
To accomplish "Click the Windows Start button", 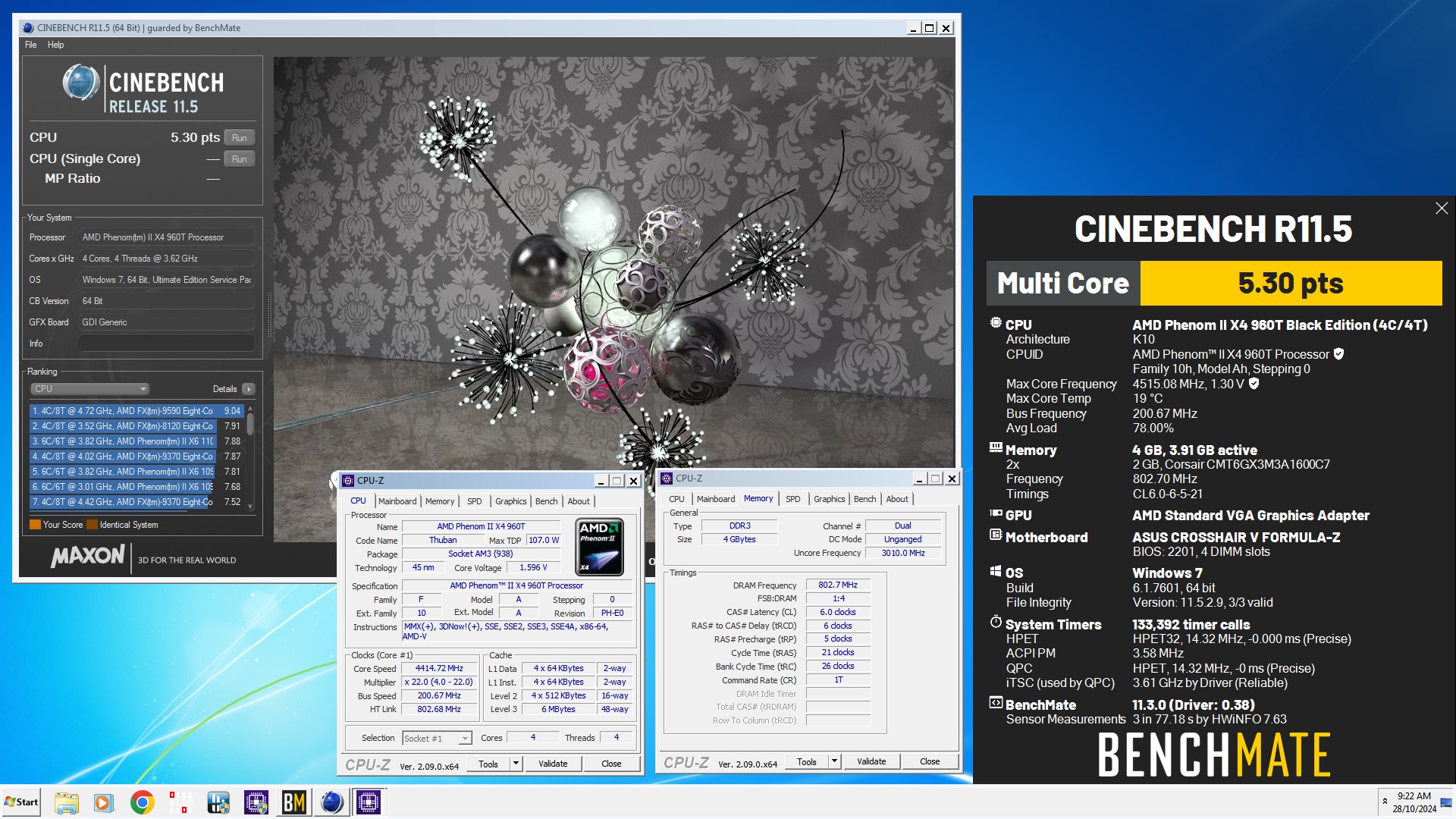I will [x=21, y=802].
